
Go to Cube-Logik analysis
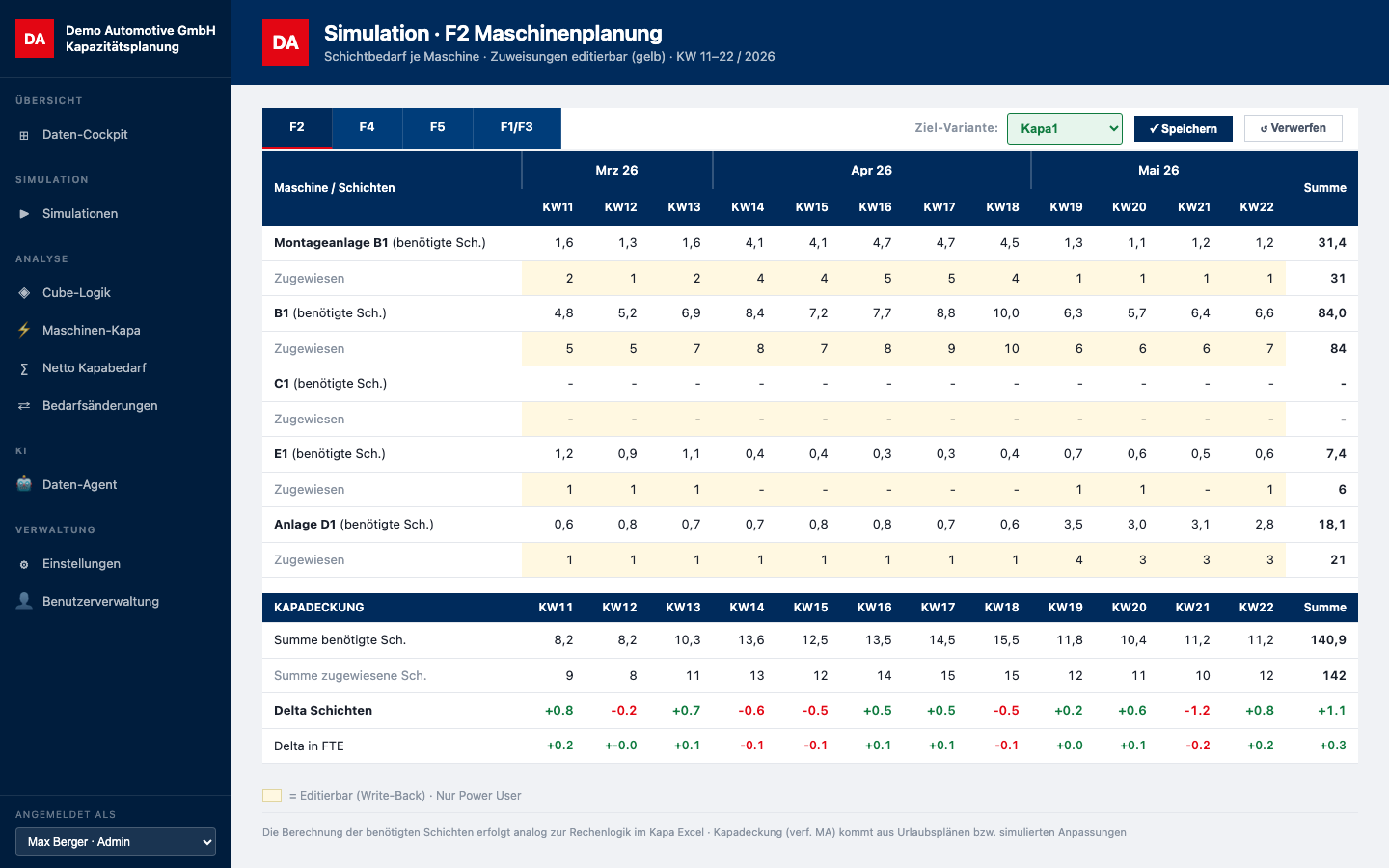click(x=116, y=293)
